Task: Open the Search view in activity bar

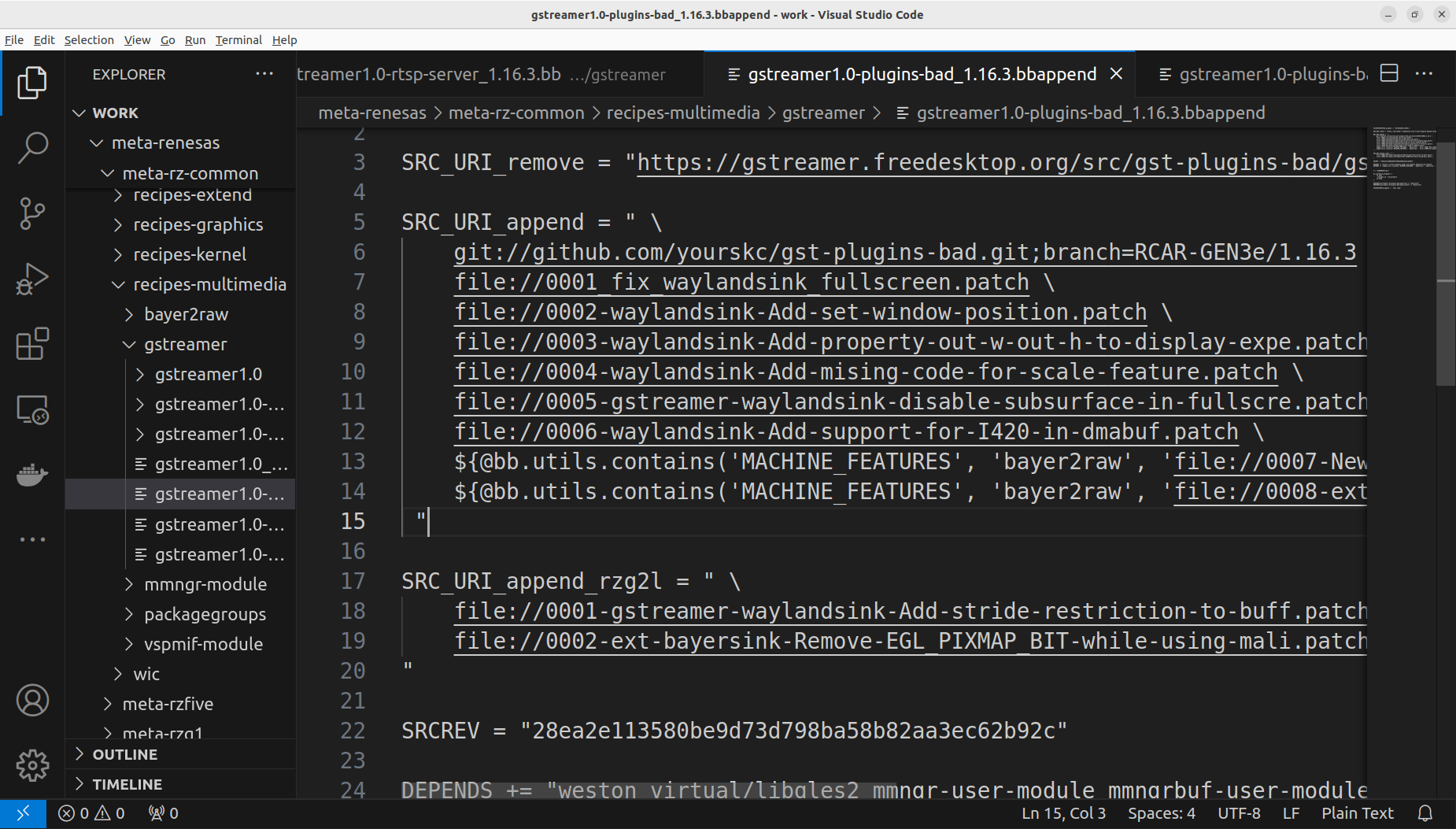Action: coord(32,147)
